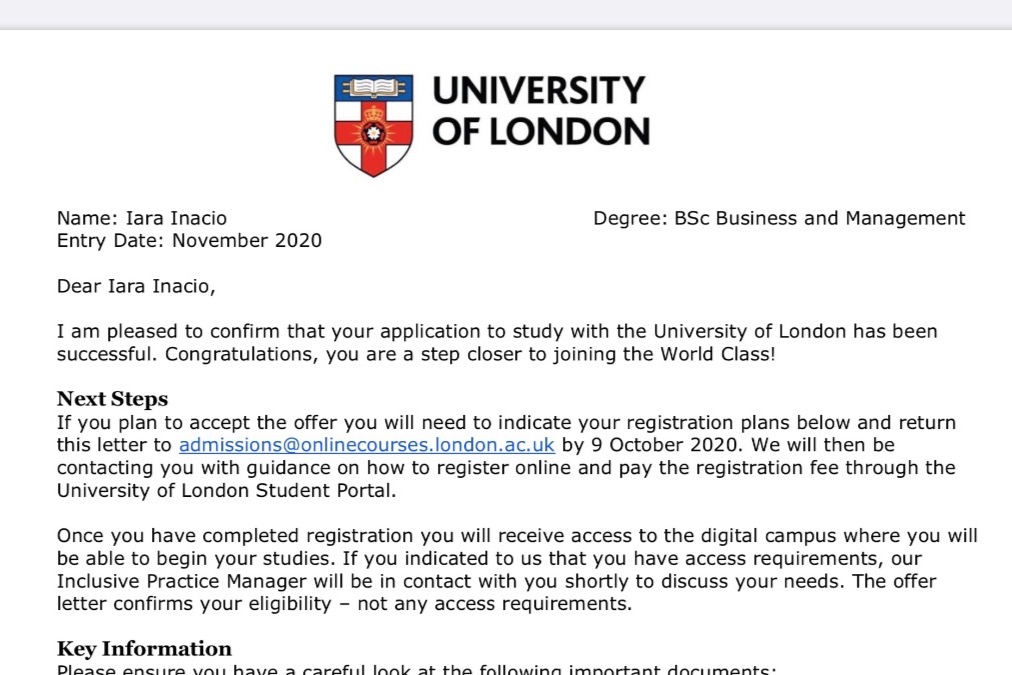Click the 'letter confirms your eligibility' line
Image resolution: width=1012 pixels, height=675 pixels.
[345, 604]
